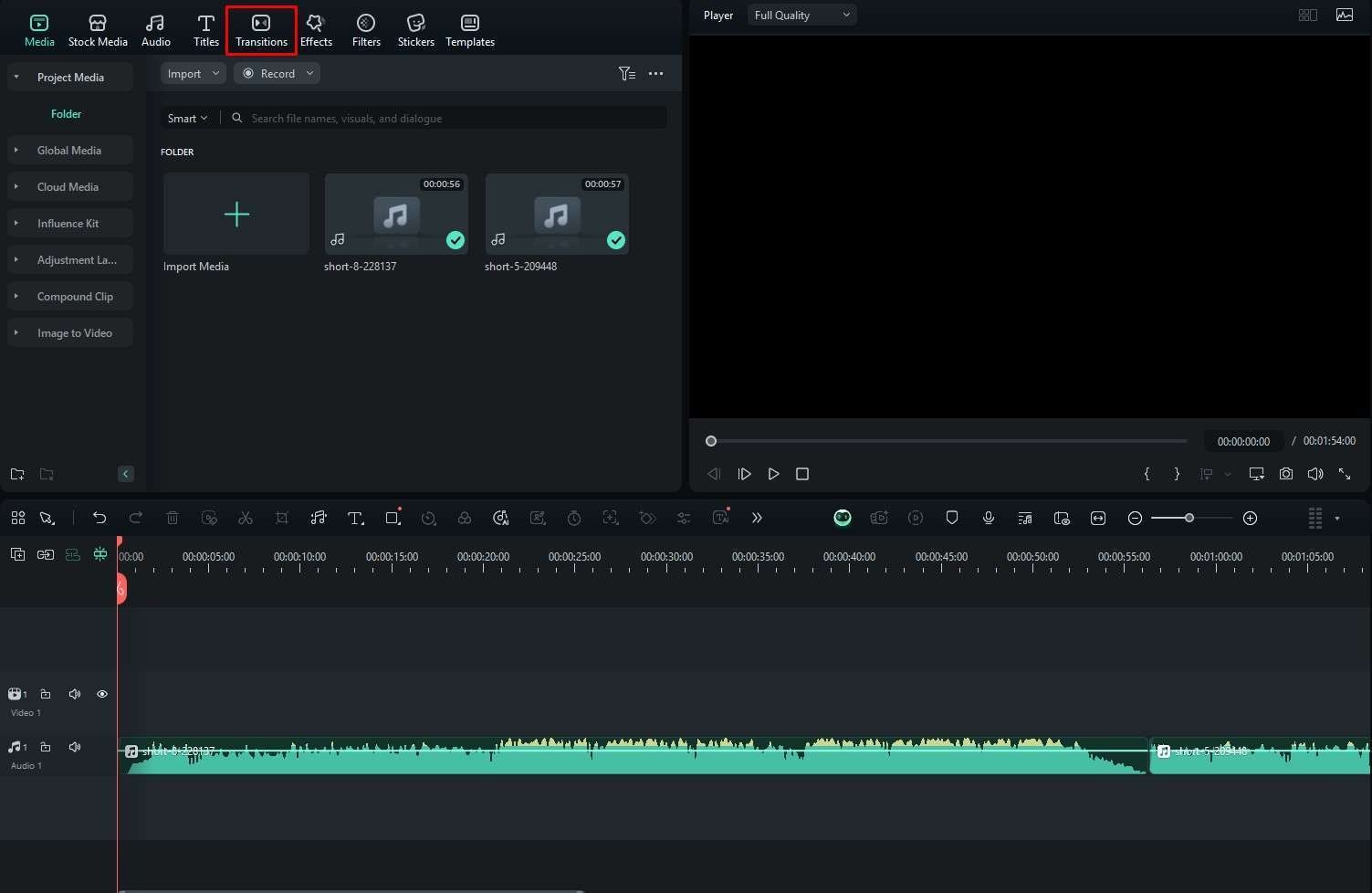Zoom to fit timeline
The image size is (1372, 893).
1098,518
